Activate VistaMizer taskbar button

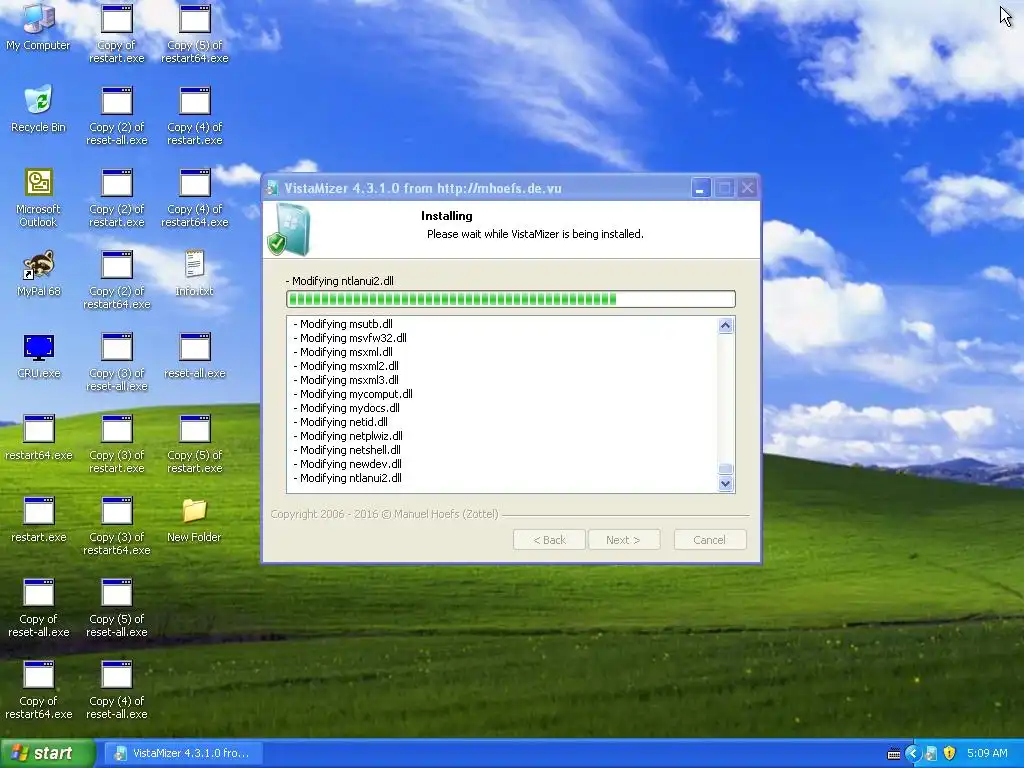pyautogui.click(x=183, y=753)
